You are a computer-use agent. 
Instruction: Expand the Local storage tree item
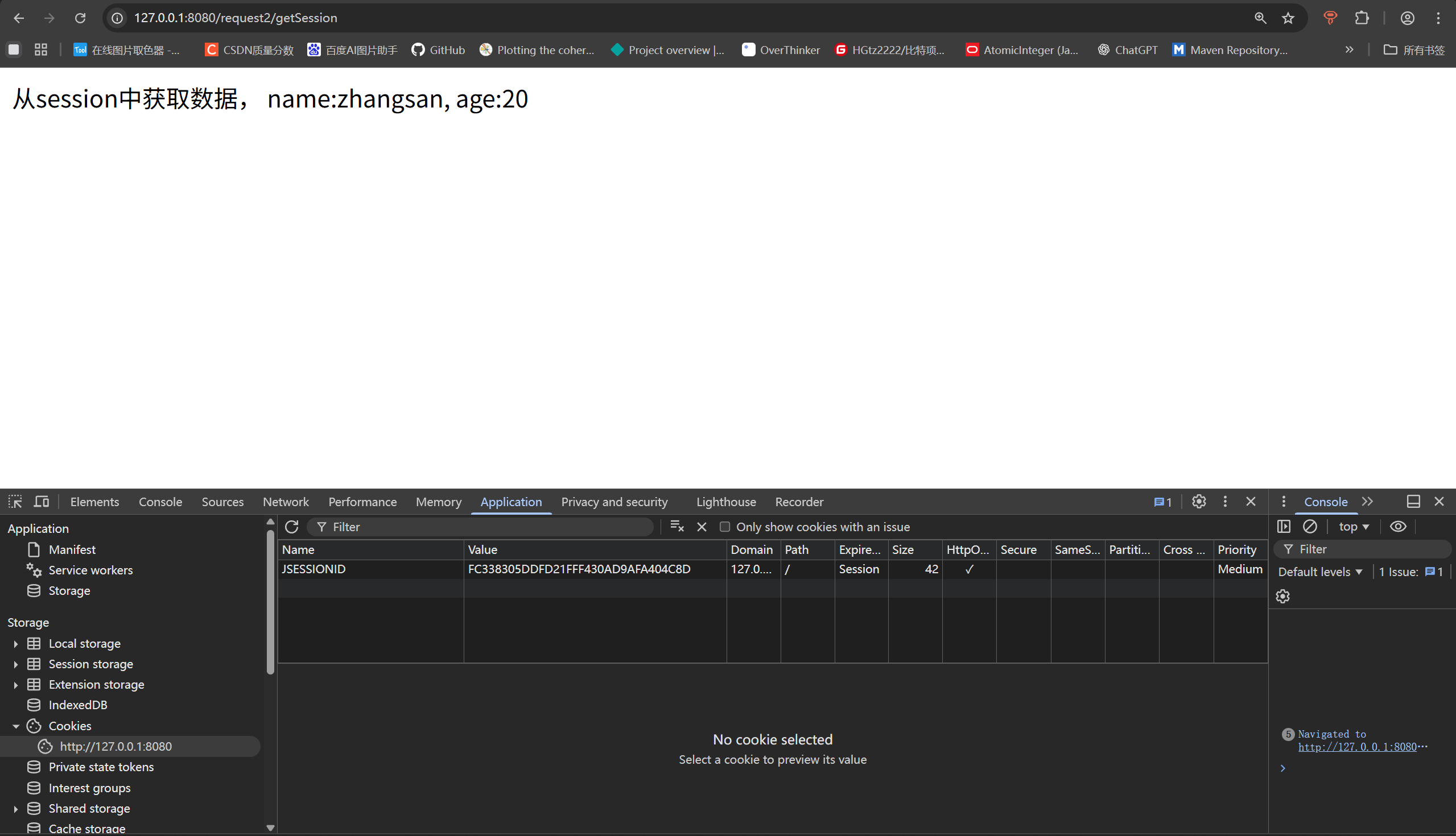pyautogui.click(x=15, y=644)
